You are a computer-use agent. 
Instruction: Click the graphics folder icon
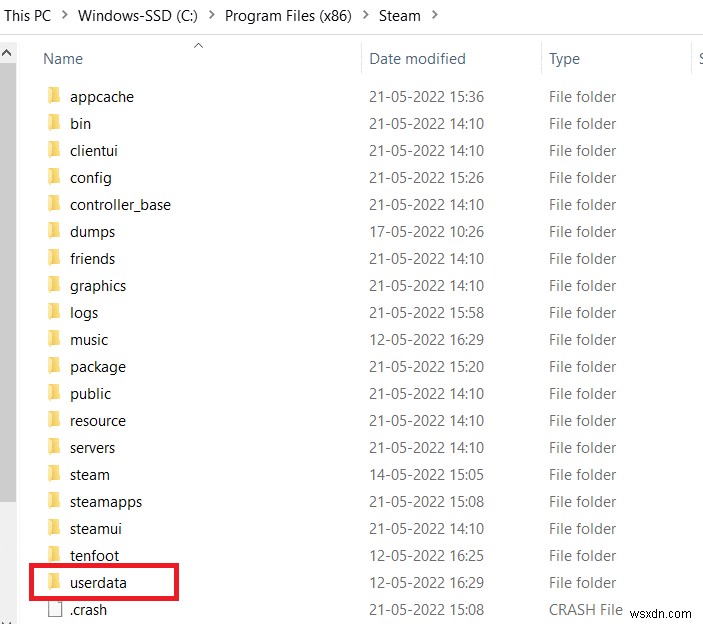[x=54, y=284]
